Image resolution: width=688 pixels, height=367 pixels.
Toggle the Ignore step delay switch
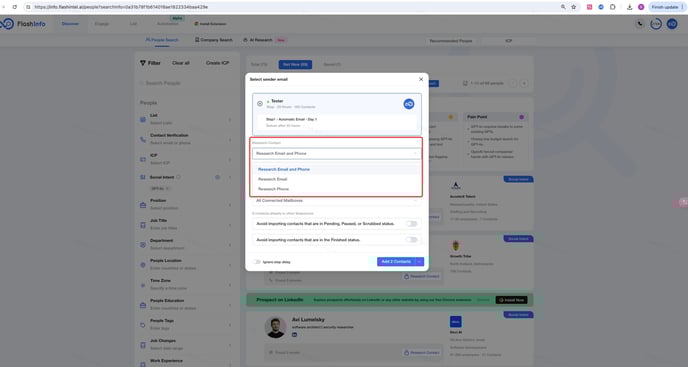coord(257,262)
